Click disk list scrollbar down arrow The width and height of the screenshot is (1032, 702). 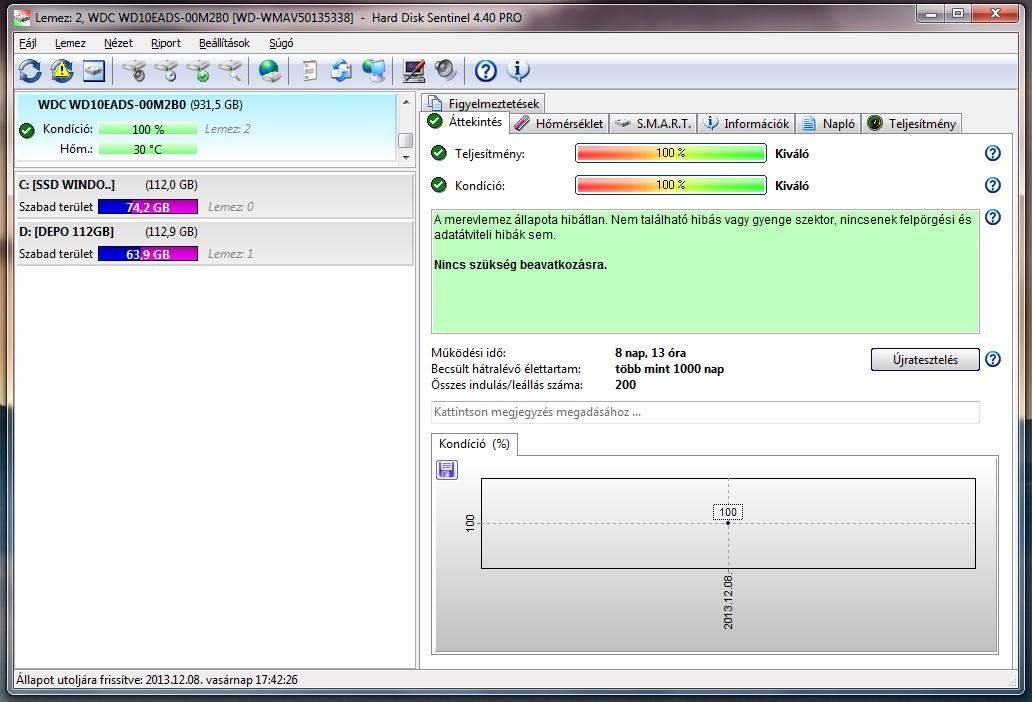click(405, 157)
